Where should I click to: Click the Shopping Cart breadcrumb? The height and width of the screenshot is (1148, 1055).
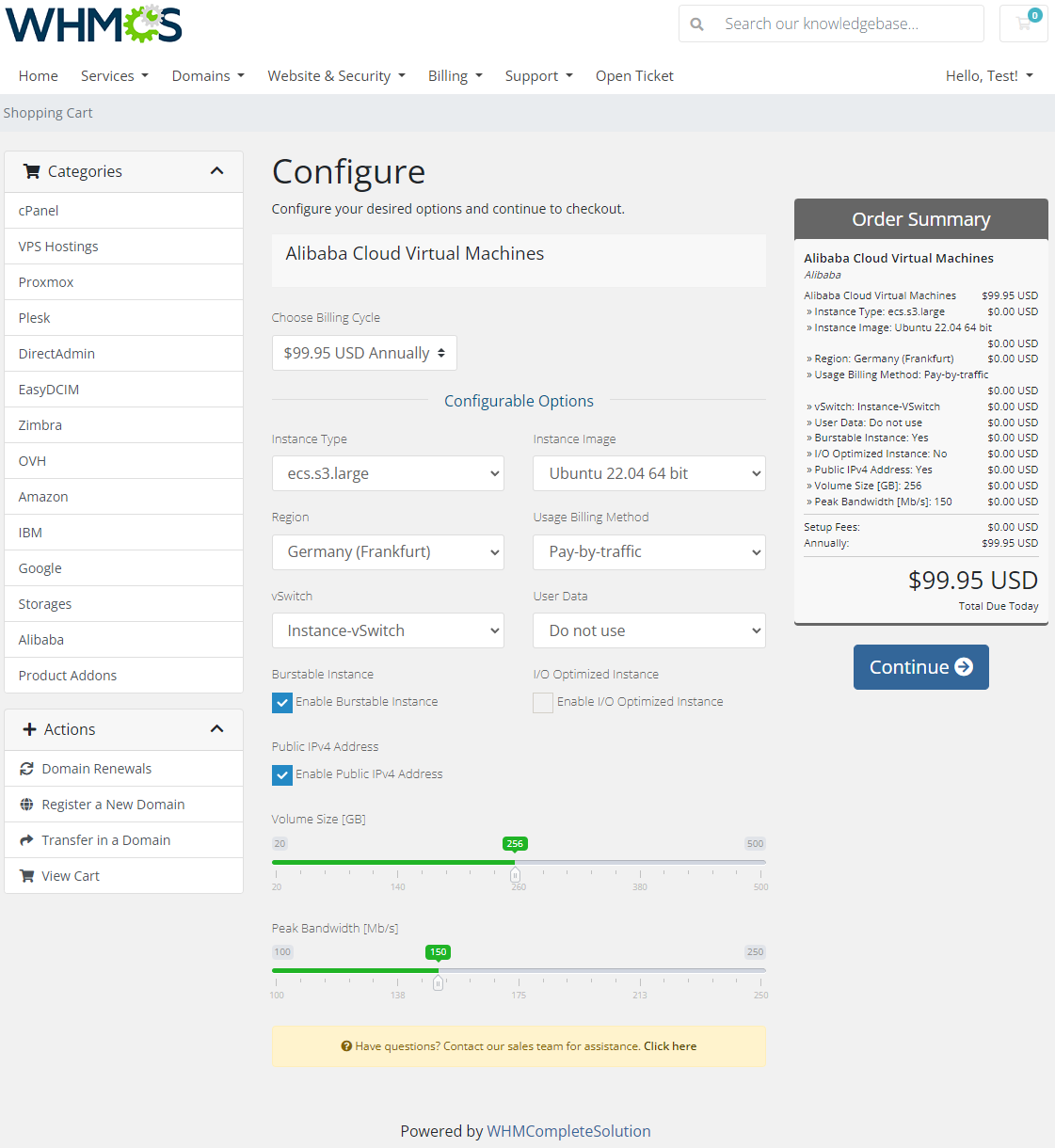pos(48,113)
